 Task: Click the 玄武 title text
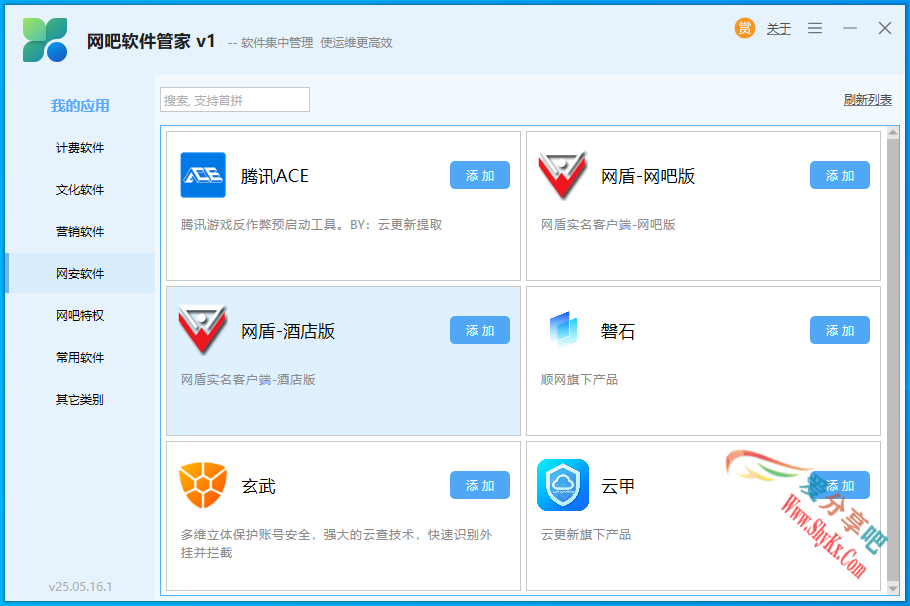[258, 486]
